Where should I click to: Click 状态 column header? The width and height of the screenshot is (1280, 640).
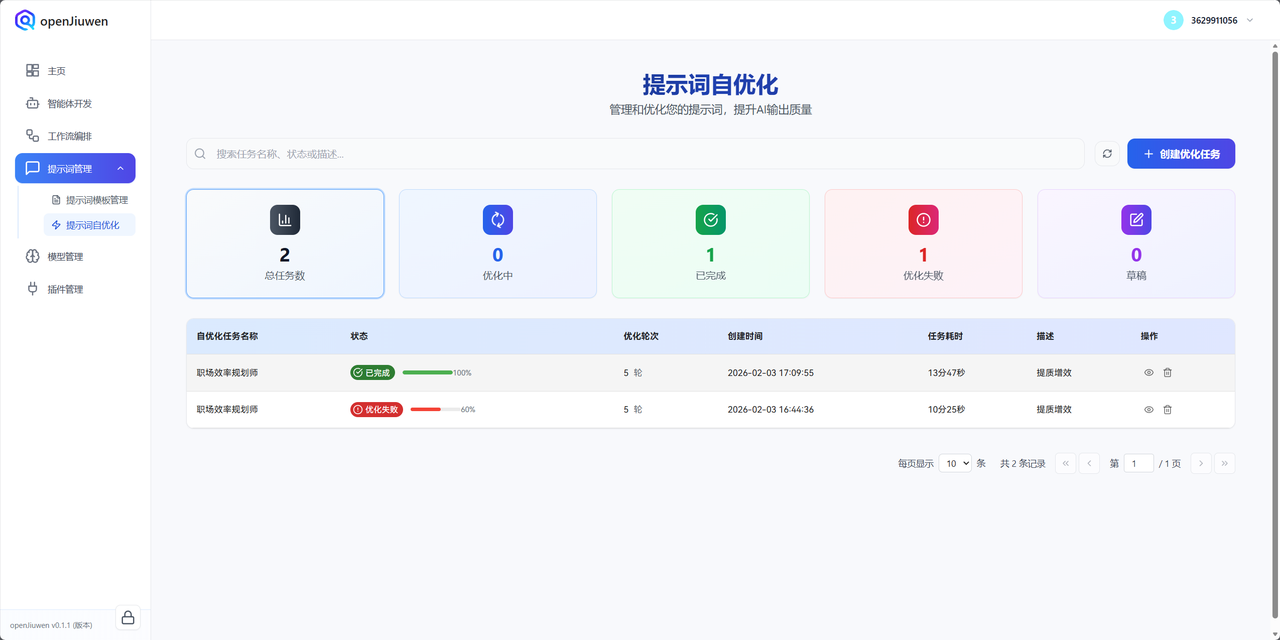(359, 336)
